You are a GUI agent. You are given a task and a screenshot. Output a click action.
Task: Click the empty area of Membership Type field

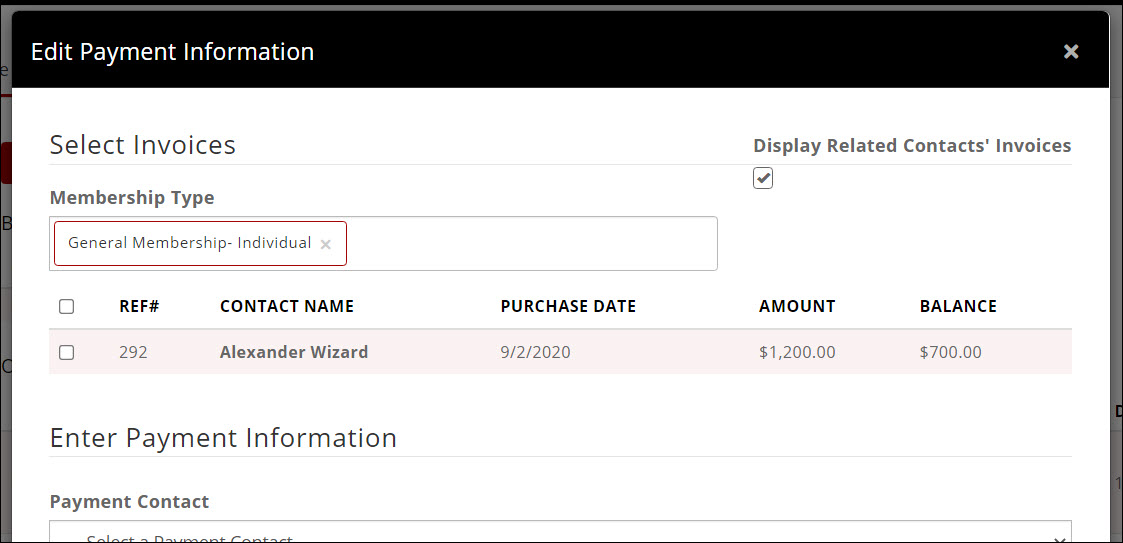coord(530,244)
